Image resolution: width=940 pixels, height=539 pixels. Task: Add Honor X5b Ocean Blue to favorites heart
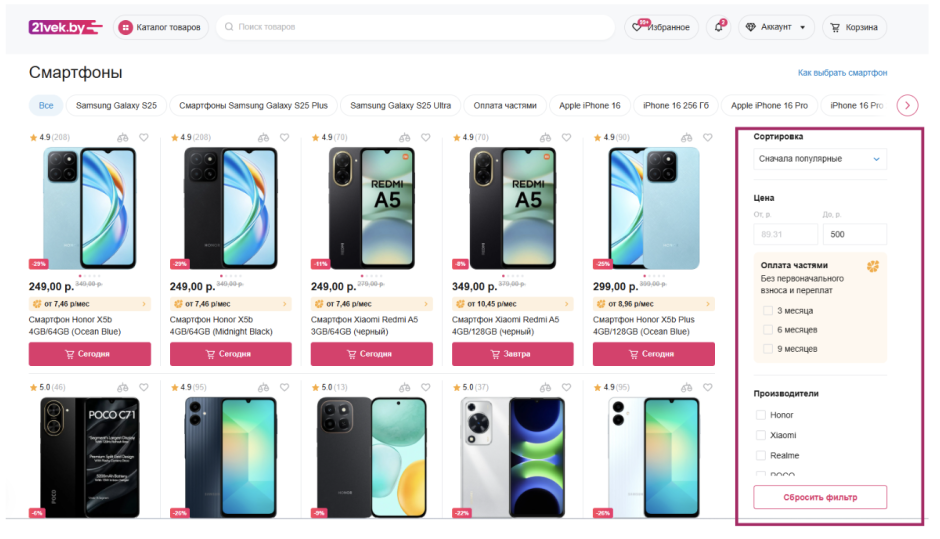coord(144,137)
